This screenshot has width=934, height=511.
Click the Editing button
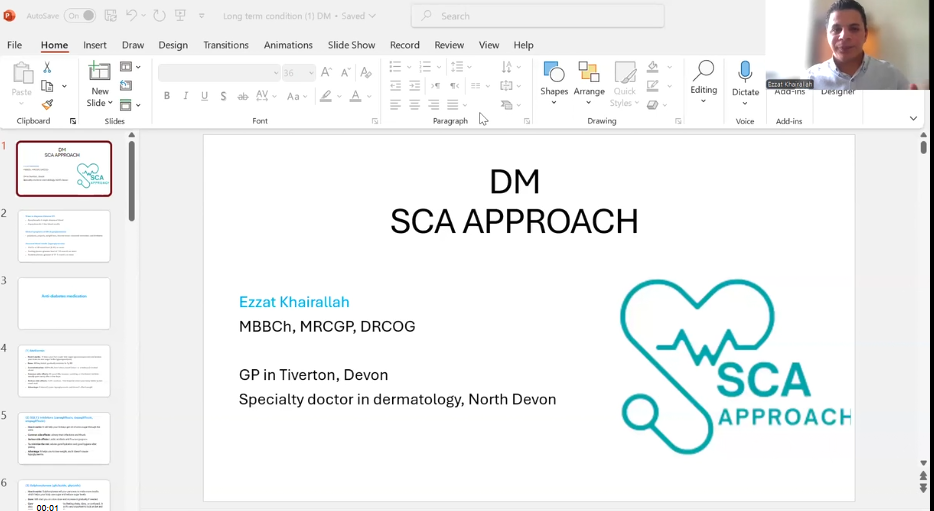coord(704,80)
